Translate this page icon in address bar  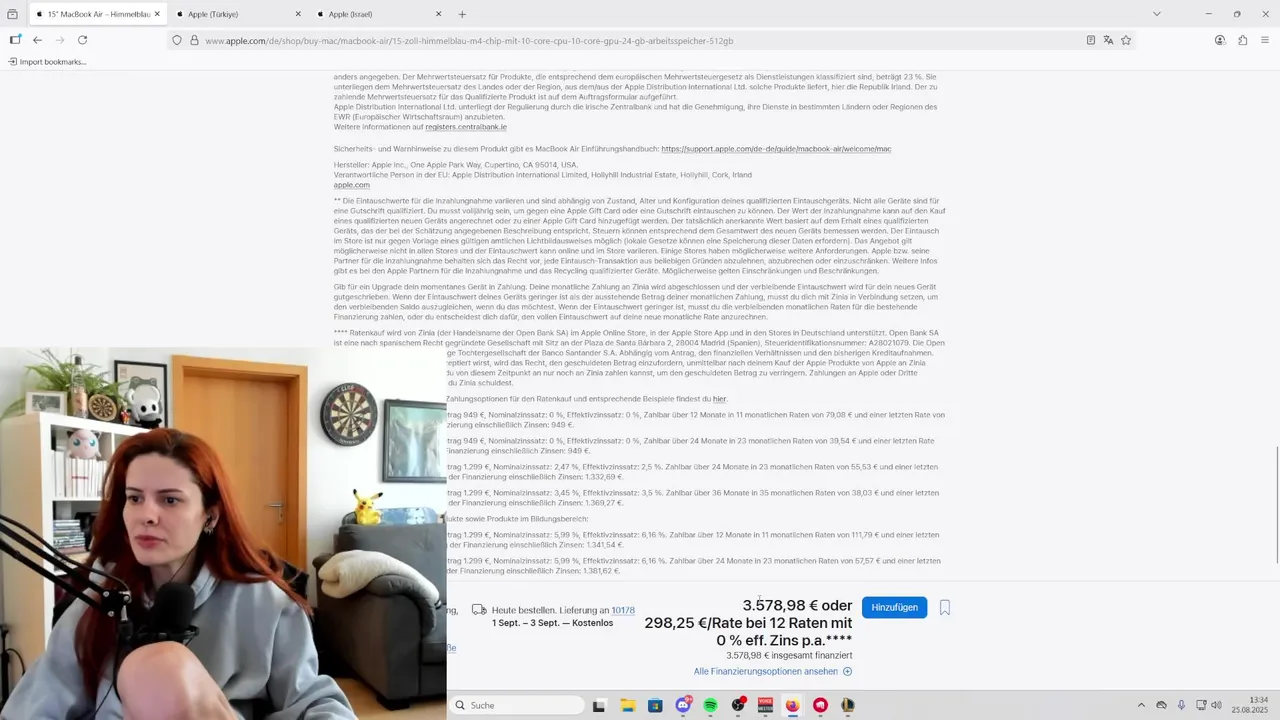click(x=1108, y=40)
